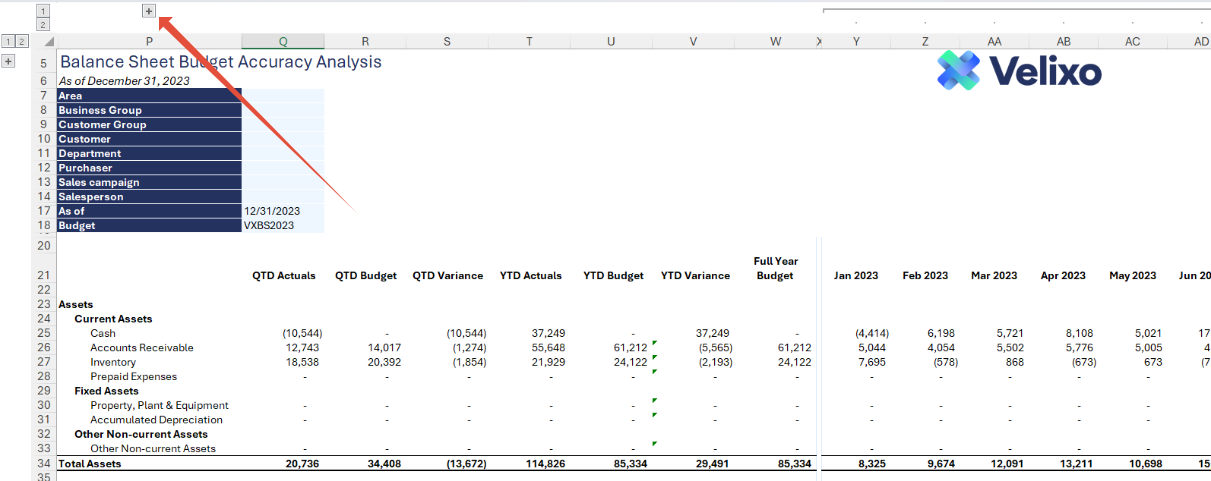This screenshot has width=1211, height=481.
Task: Select column V header
Action: click(693, 41)
